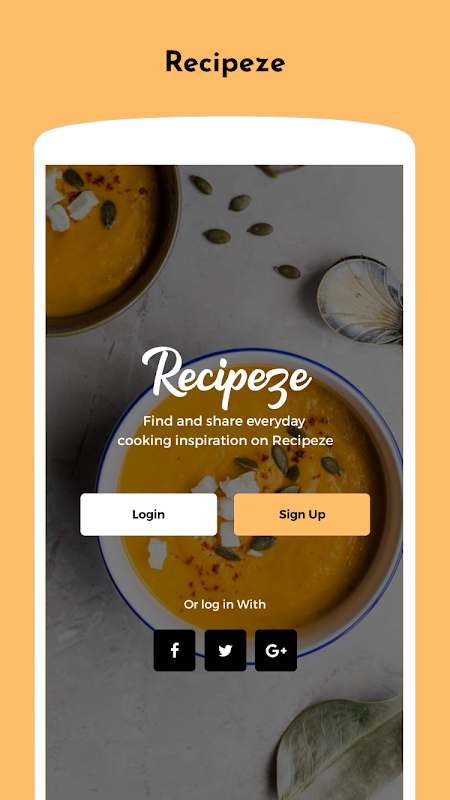Log in with the Twitter bird icon
Viewport: 450px width, 800px height.
(225, 650)
